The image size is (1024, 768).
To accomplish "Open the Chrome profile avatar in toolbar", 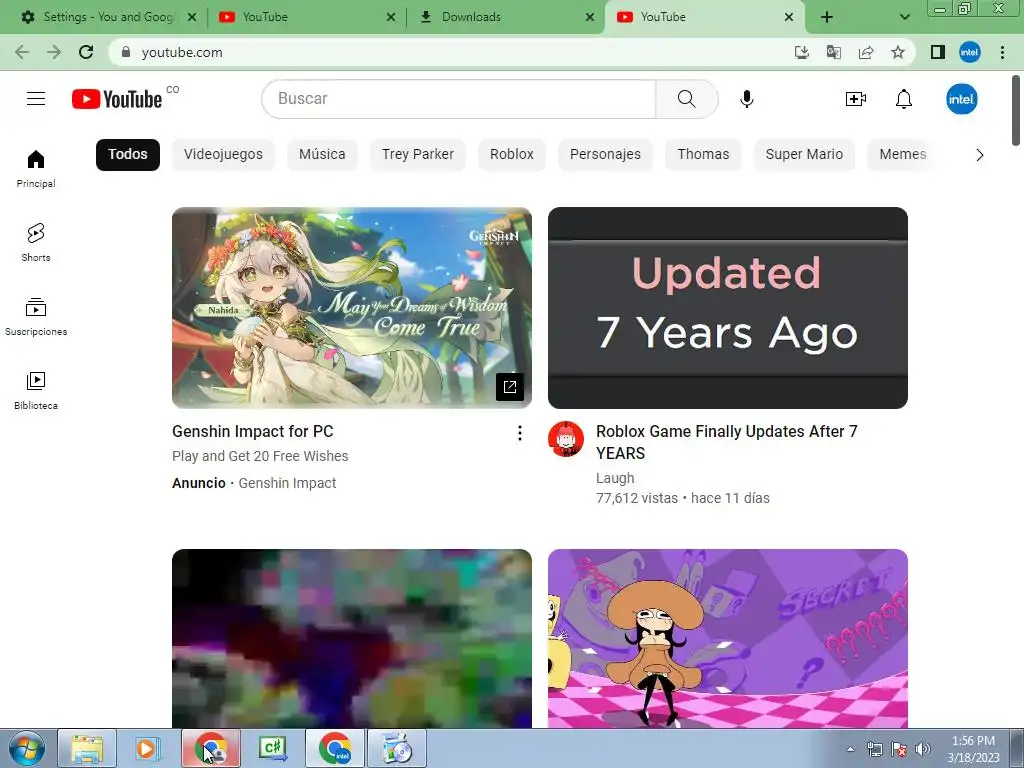I will [970, 52].
